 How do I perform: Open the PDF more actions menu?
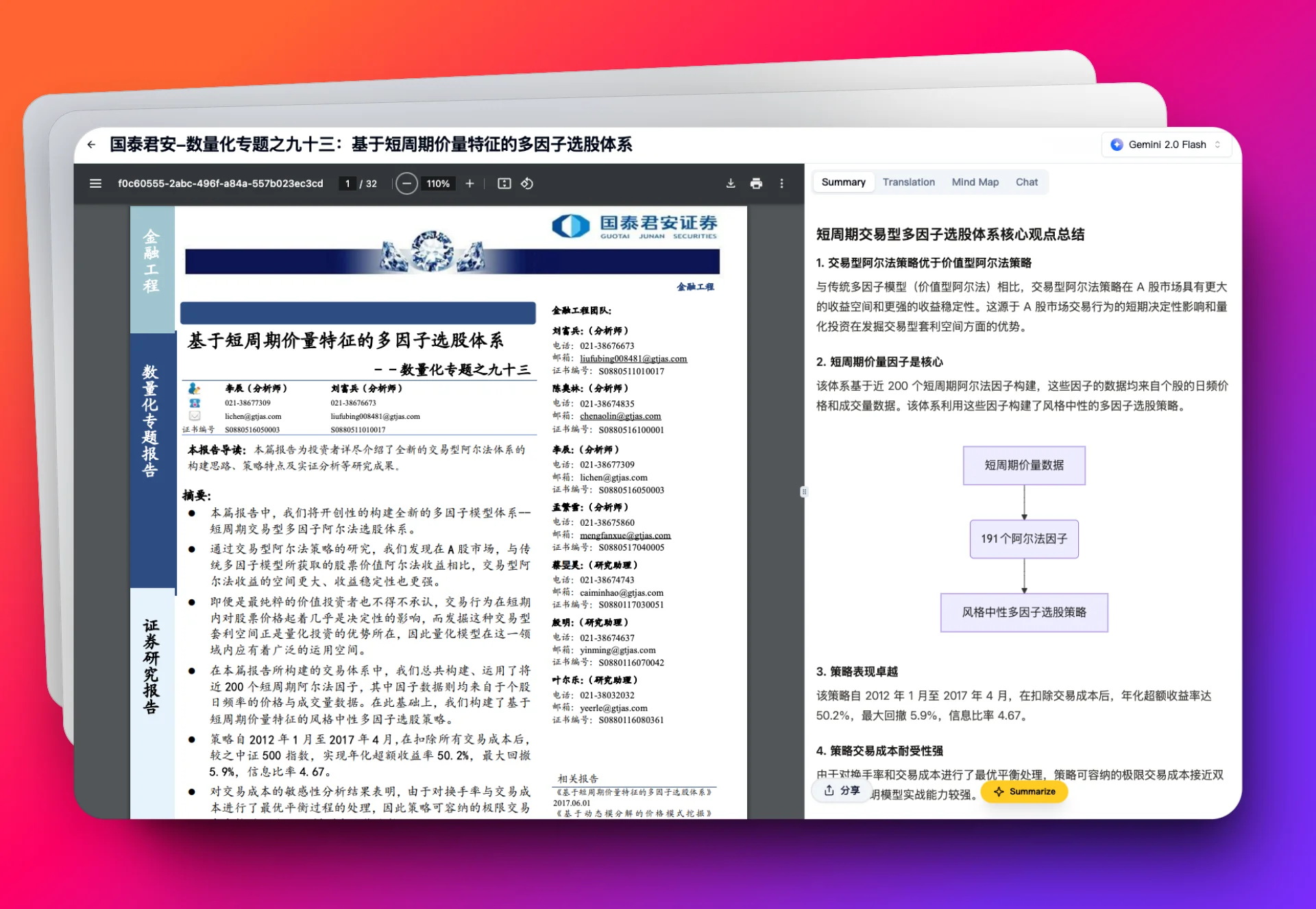point(781,184)
